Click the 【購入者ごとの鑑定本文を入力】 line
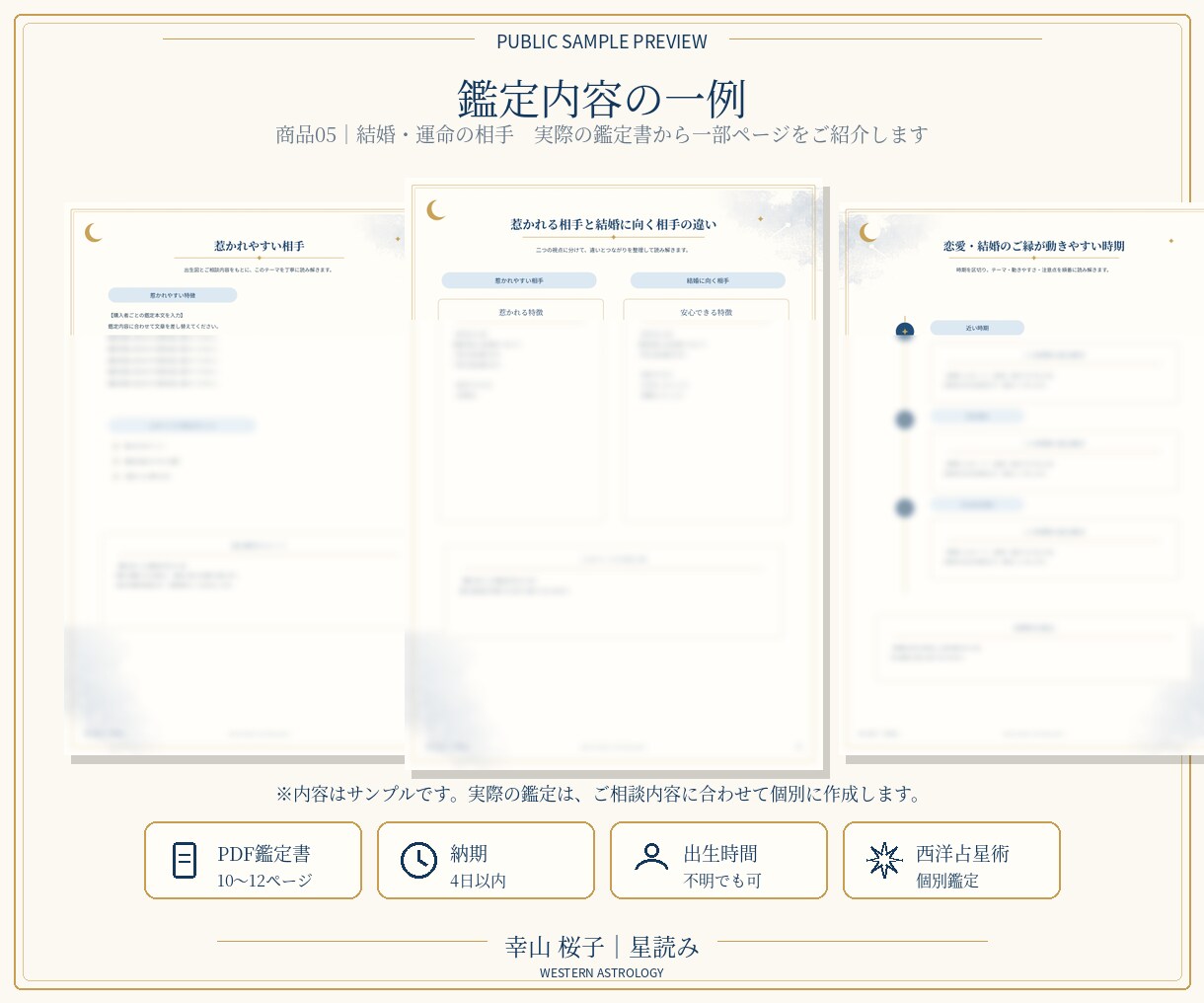 (146, 315)
